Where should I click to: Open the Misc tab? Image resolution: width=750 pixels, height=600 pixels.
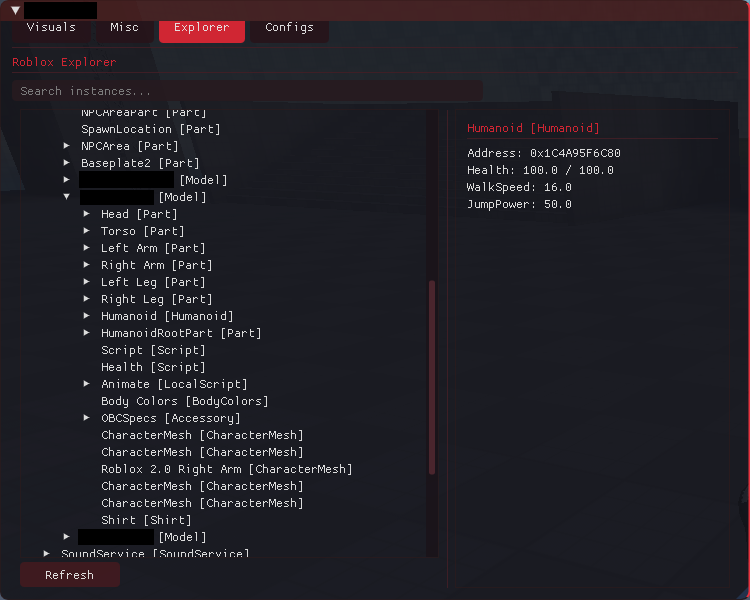(124, 27)
